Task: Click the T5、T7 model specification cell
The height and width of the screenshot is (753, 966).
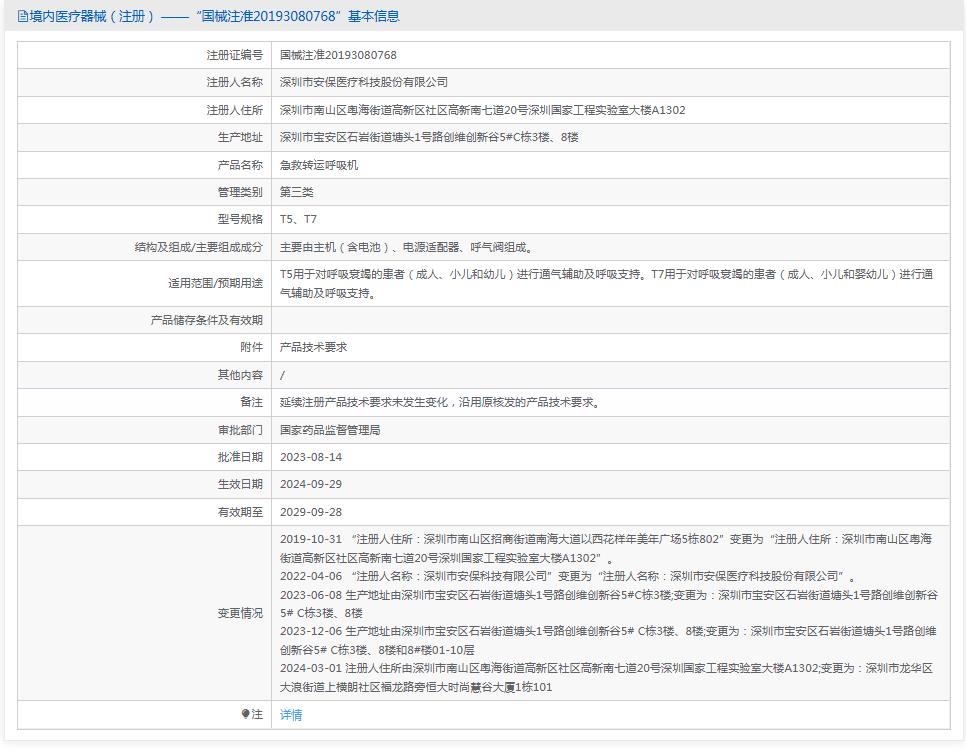Action: pyautogui.click(x=298, y=219)
